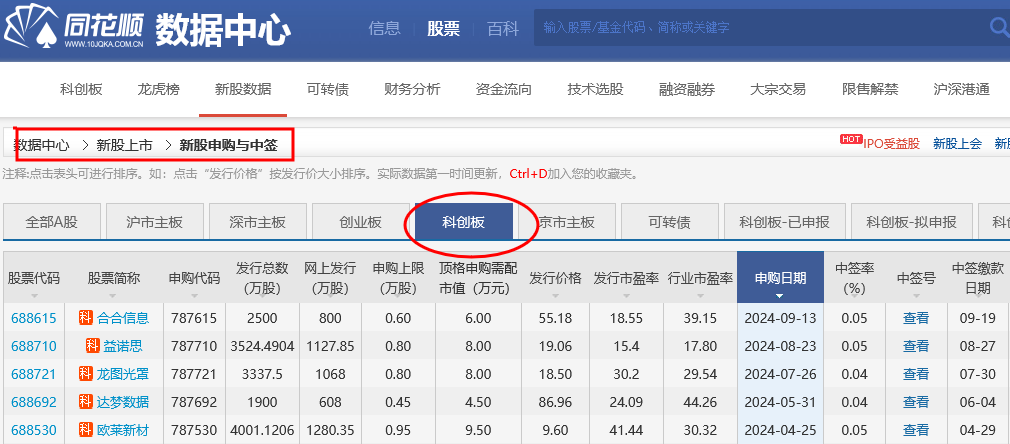Viewport: 1010px width, 444px height.
Task: Click the 2024-09-13 date cell
Action: pyautogui.click(x=780, y=318)
